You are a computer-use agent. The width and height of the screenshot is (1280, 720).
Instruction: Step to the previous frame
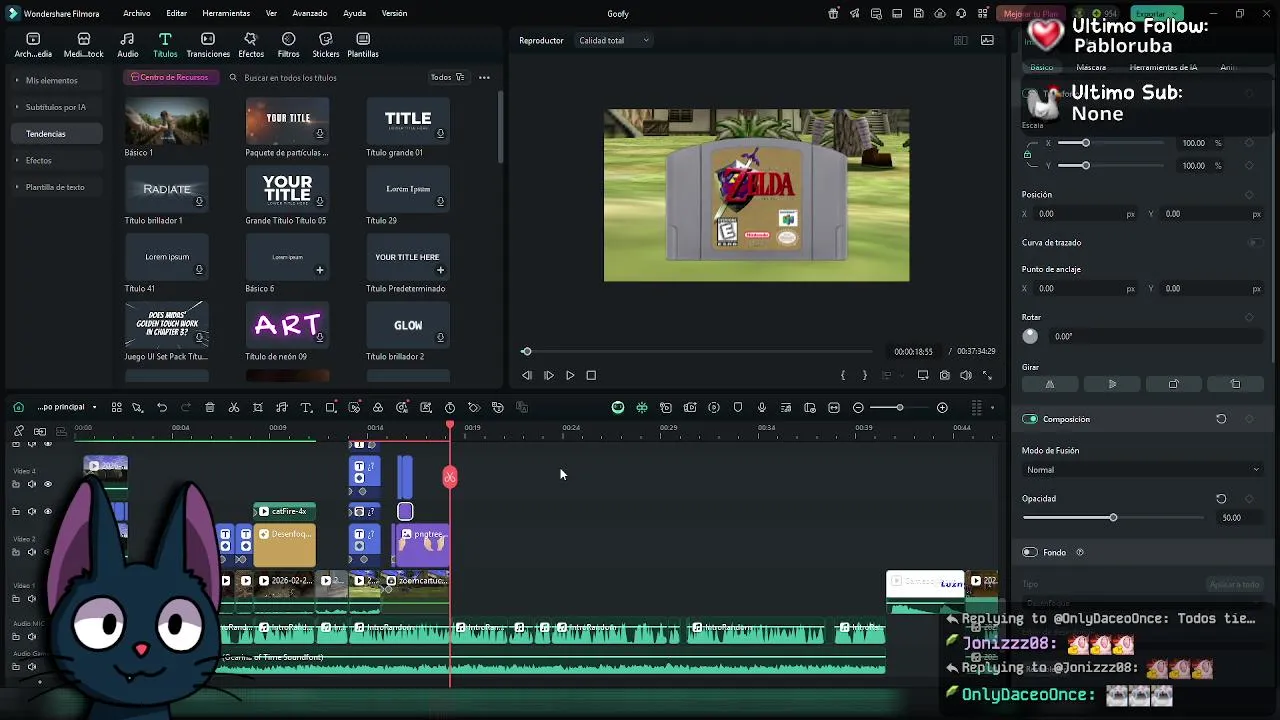pyautogui.click(x=527, y=375)
